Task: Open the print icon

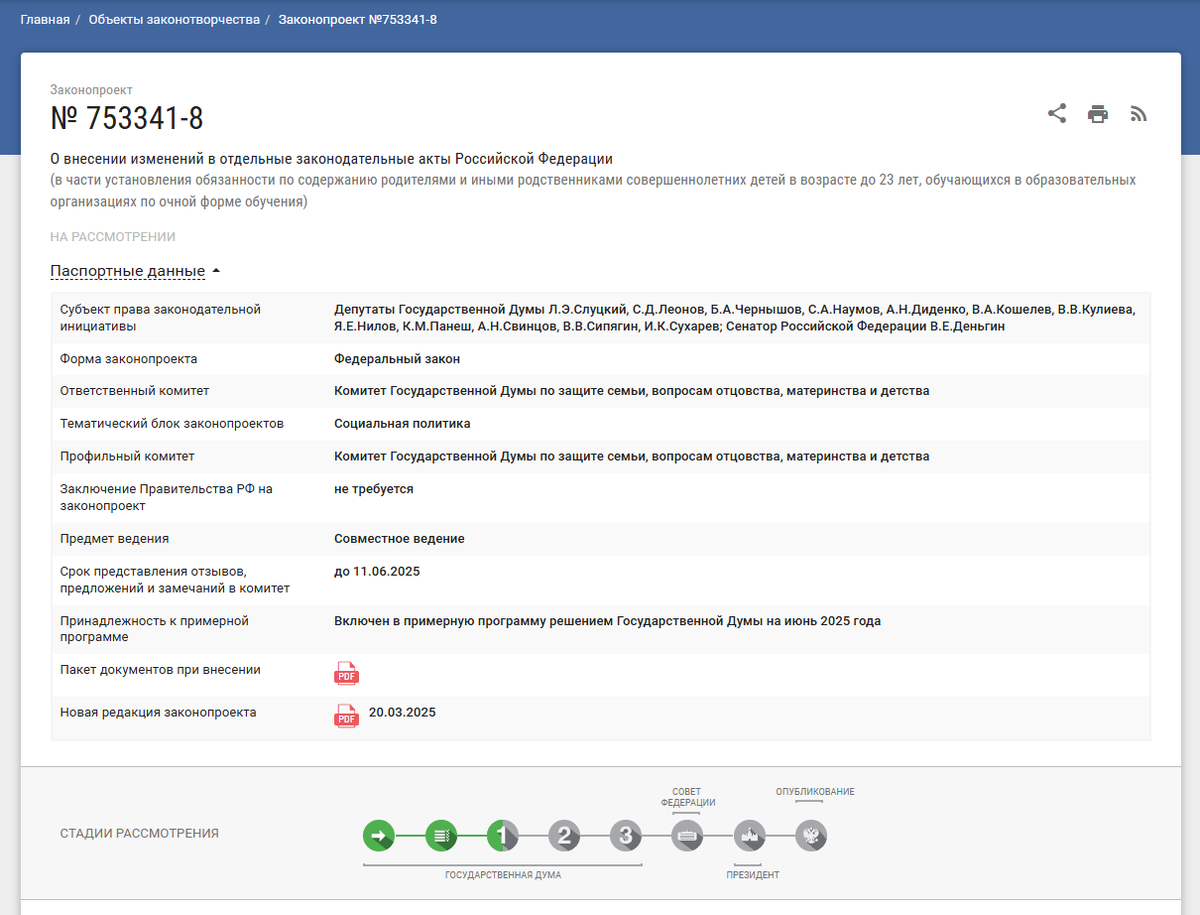Action: pos(1098,114)
